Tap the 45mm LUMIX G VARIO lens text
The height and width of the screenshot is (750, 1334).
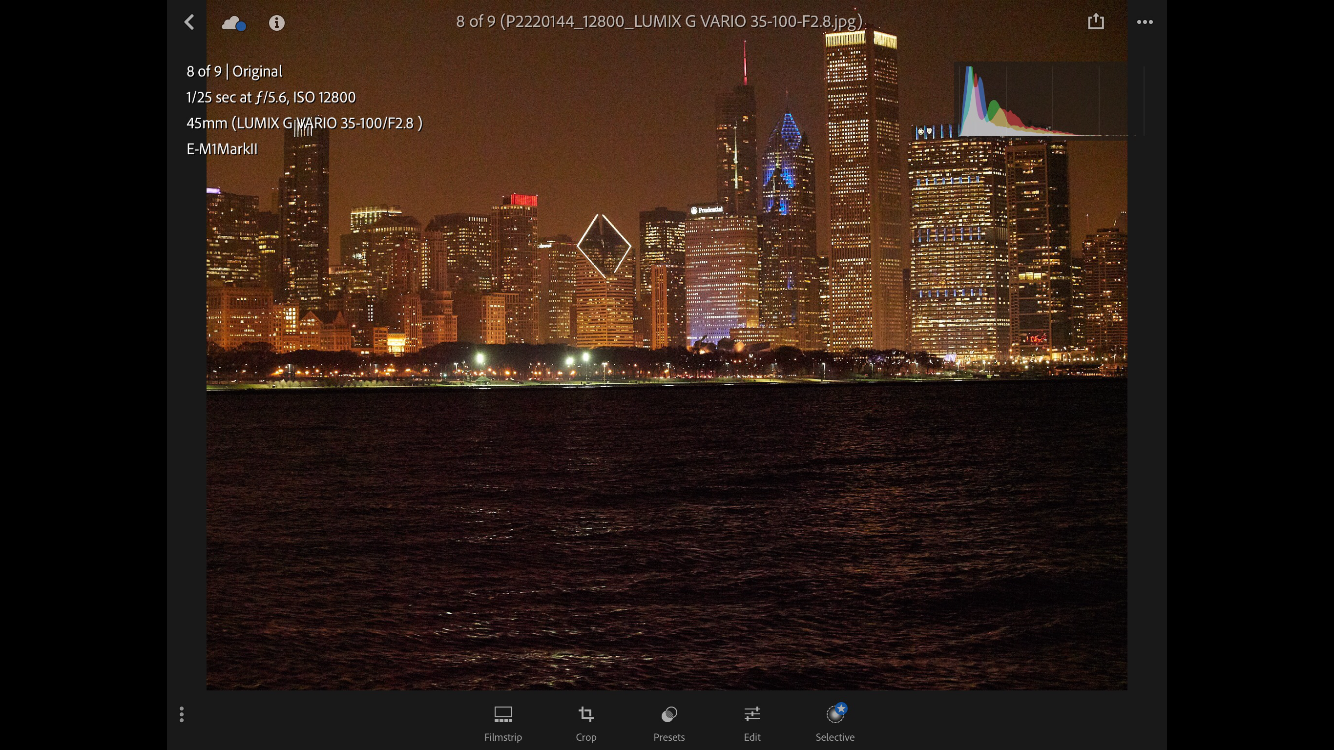click(304, 123)
